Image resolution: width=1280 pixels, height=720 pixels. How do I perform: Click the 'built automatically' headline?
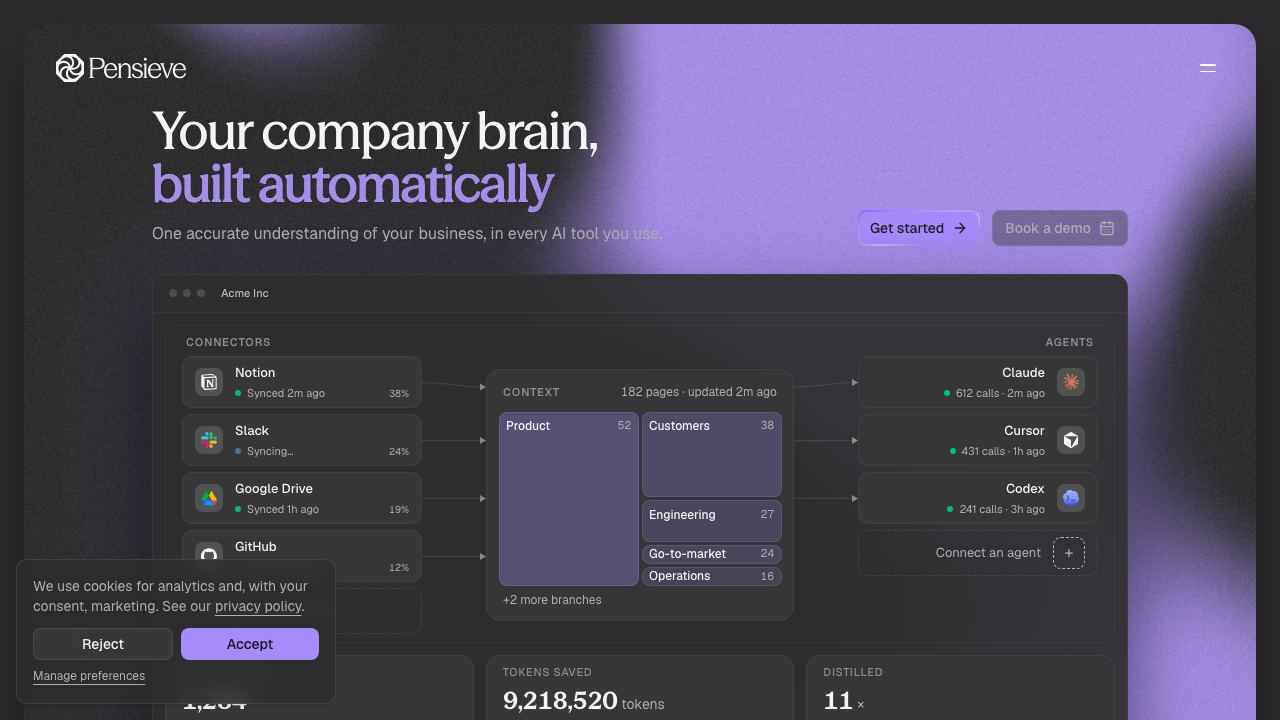[353, 185]
